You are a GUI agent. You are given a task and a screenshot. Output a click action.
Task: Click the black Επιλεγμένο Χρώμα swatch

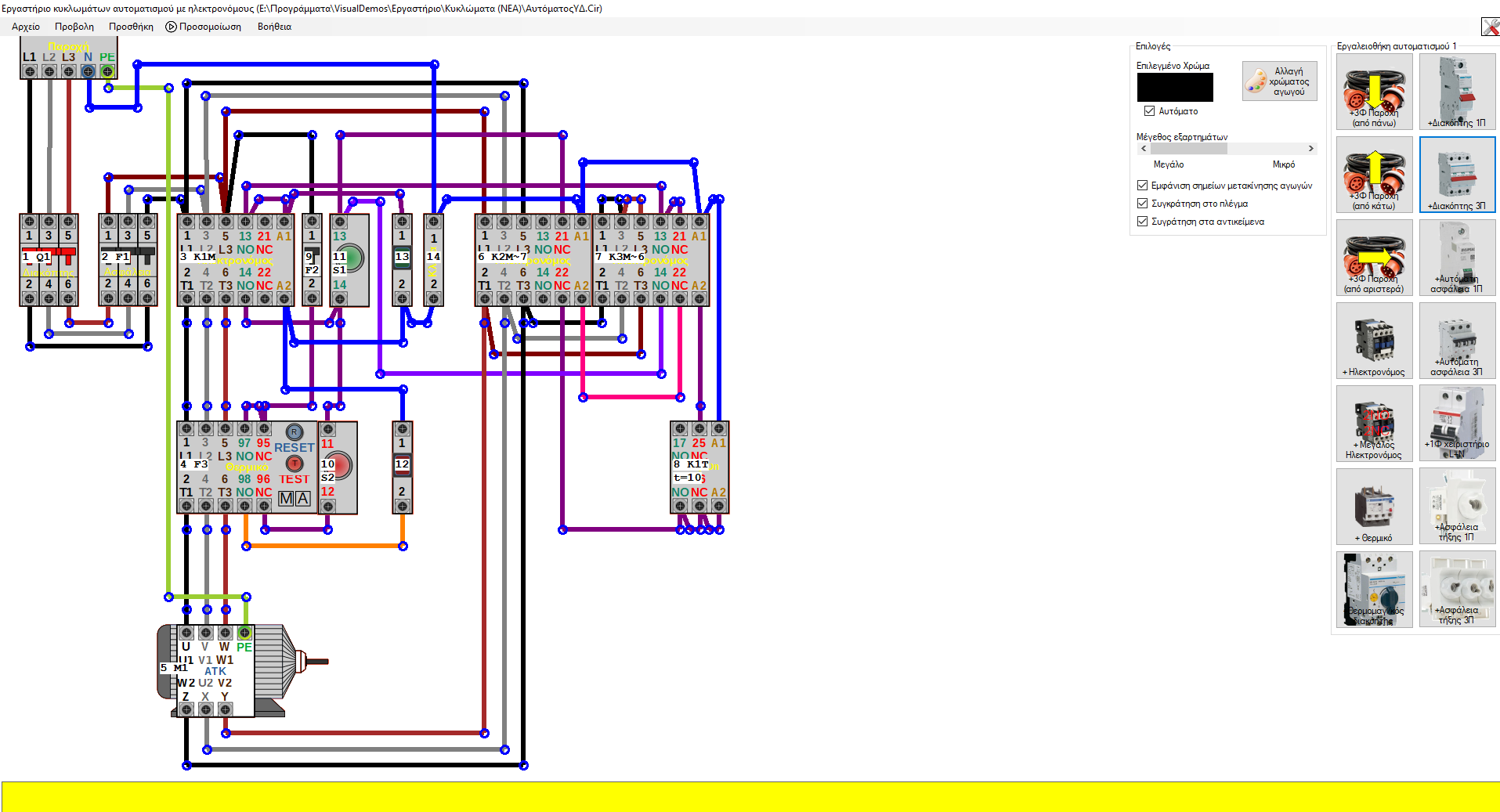tap(1174, 87)
